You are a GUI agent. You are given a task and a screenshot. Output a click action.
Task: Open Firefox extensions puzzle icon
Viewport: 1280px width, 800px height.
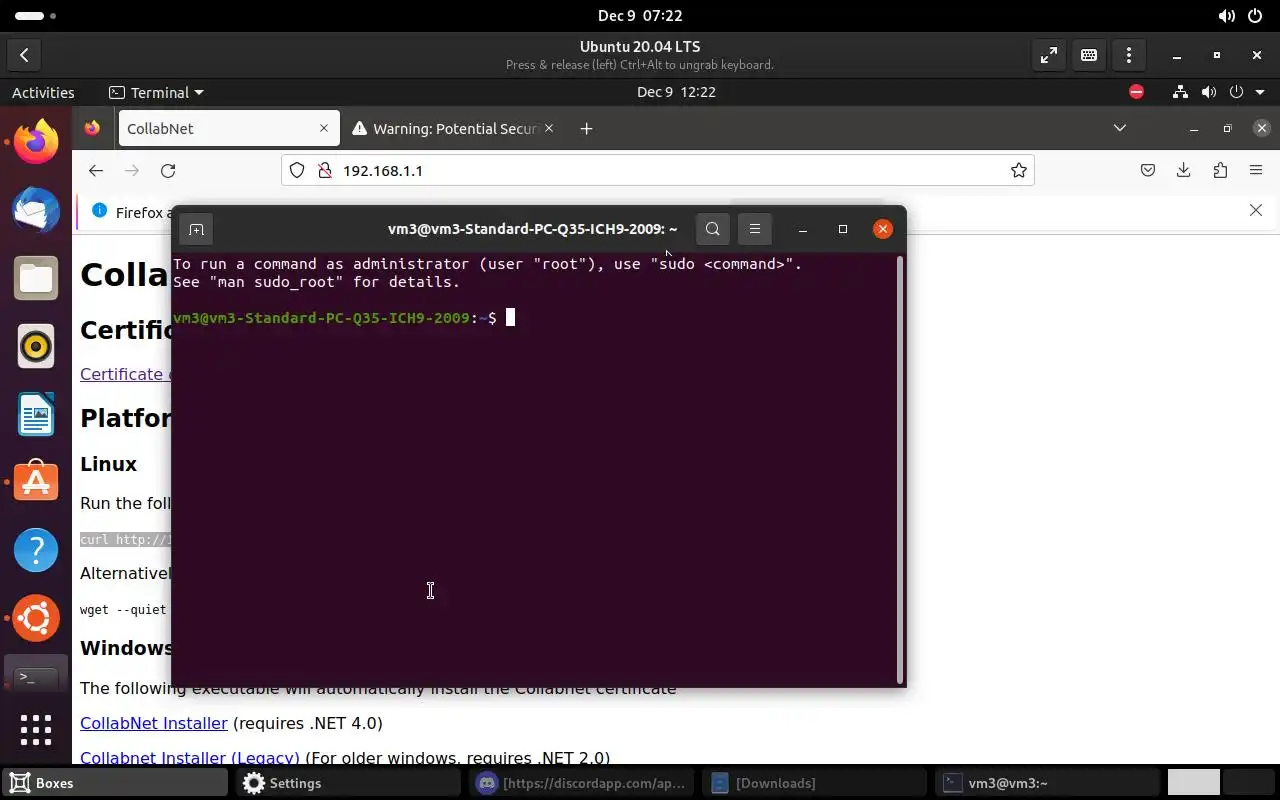[1220, 171]
